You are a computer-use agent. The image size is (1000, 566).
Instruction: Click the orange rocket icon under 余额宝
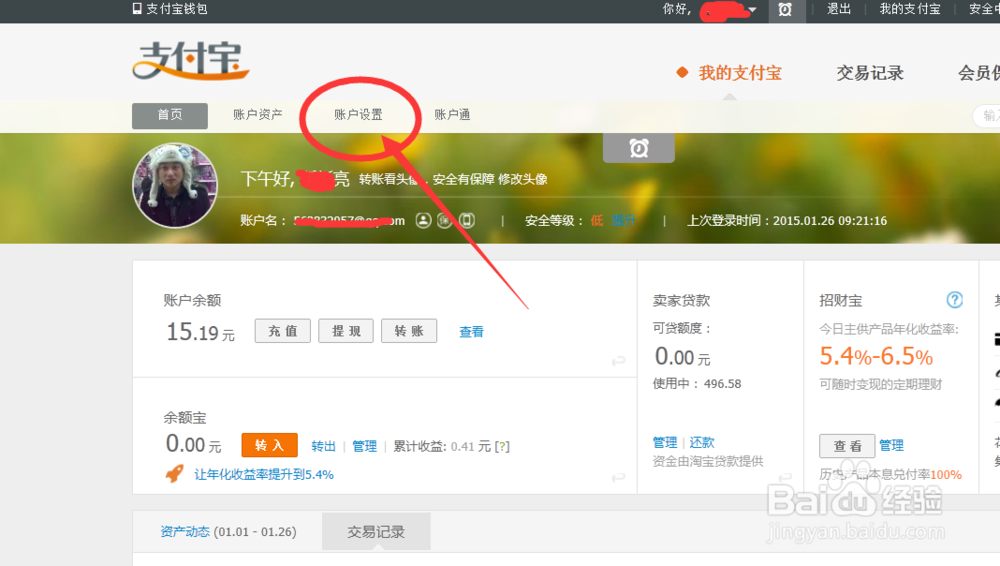174,473
